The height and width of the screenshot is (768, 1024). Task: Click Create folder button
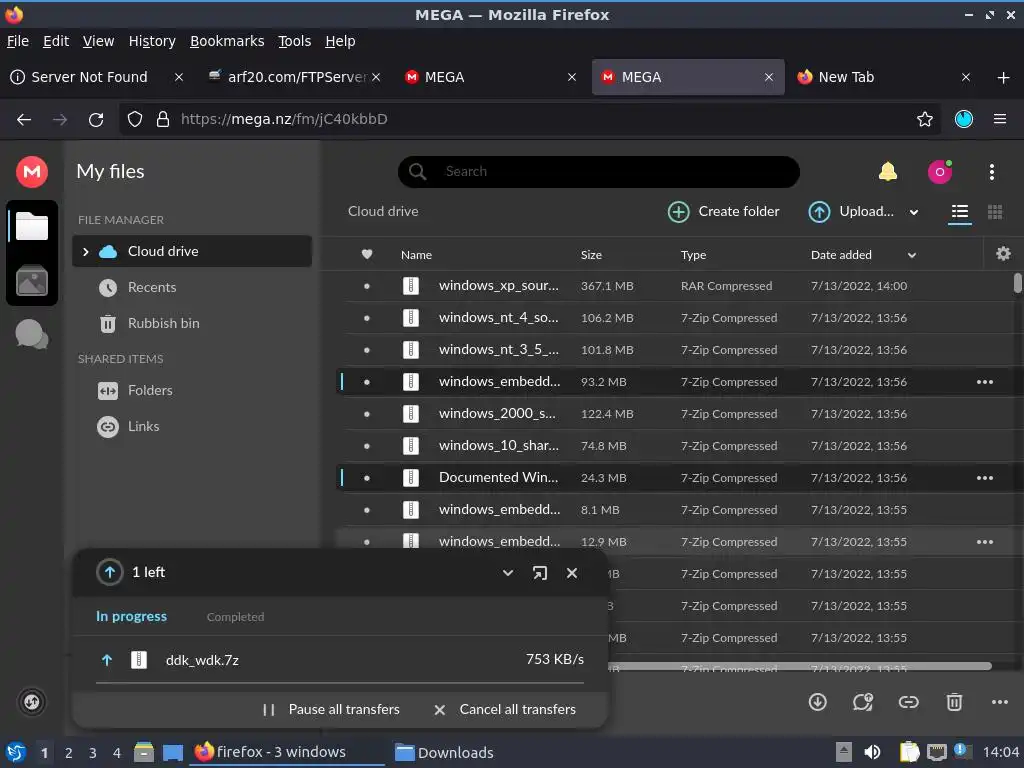tap(724, 212)
